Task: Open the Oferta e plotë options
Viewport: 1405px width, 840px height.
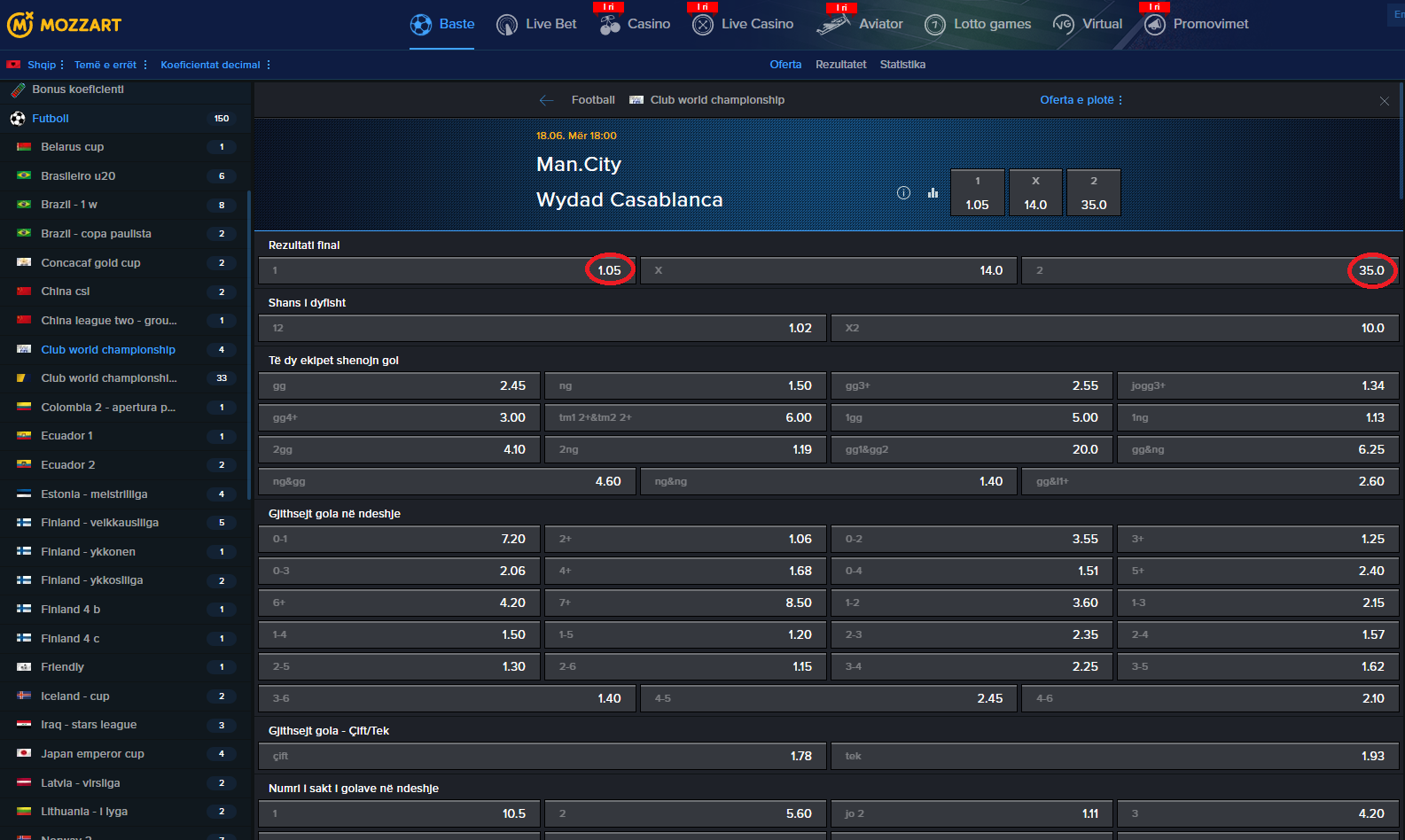Action: click(1081, 100)
